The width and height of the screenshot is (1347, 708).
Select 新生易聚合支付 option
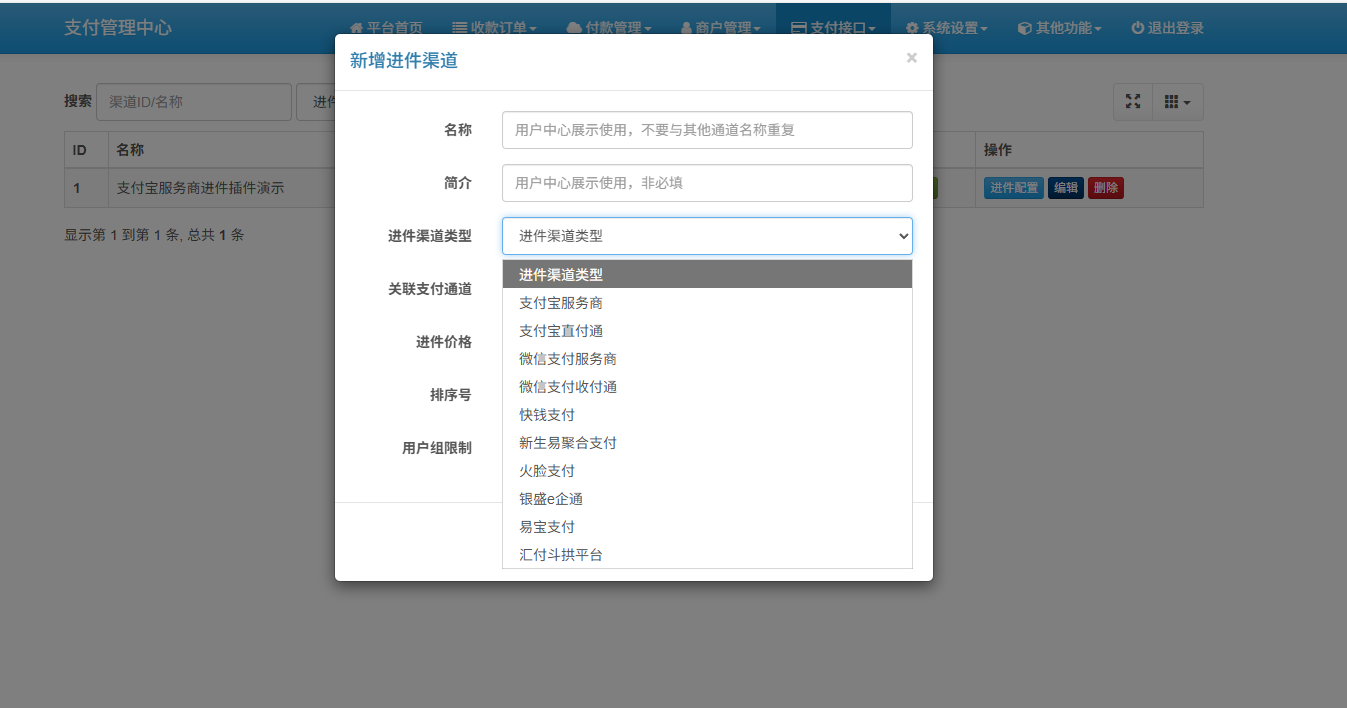pyautogui.click(x=568, y=443)
